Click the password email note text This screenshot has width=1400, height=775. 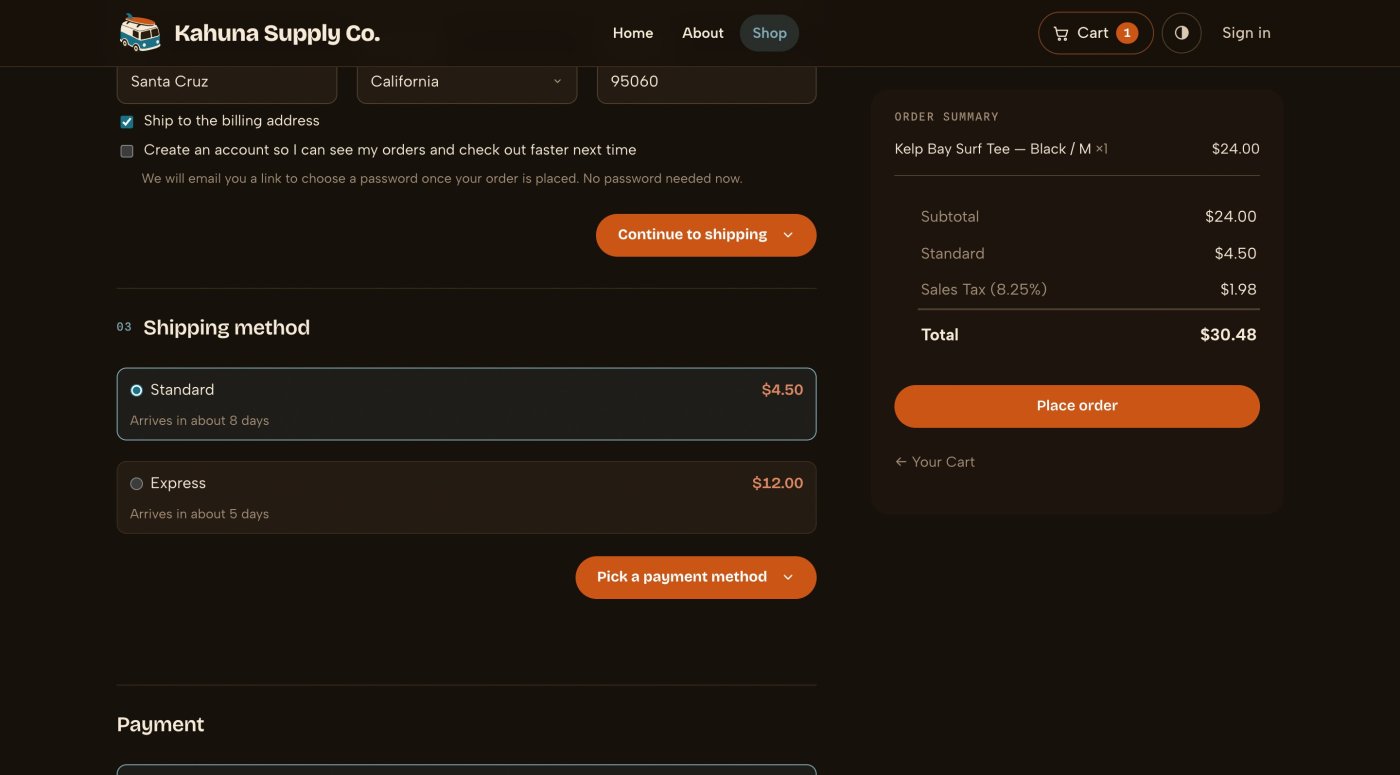click(442, 179)
